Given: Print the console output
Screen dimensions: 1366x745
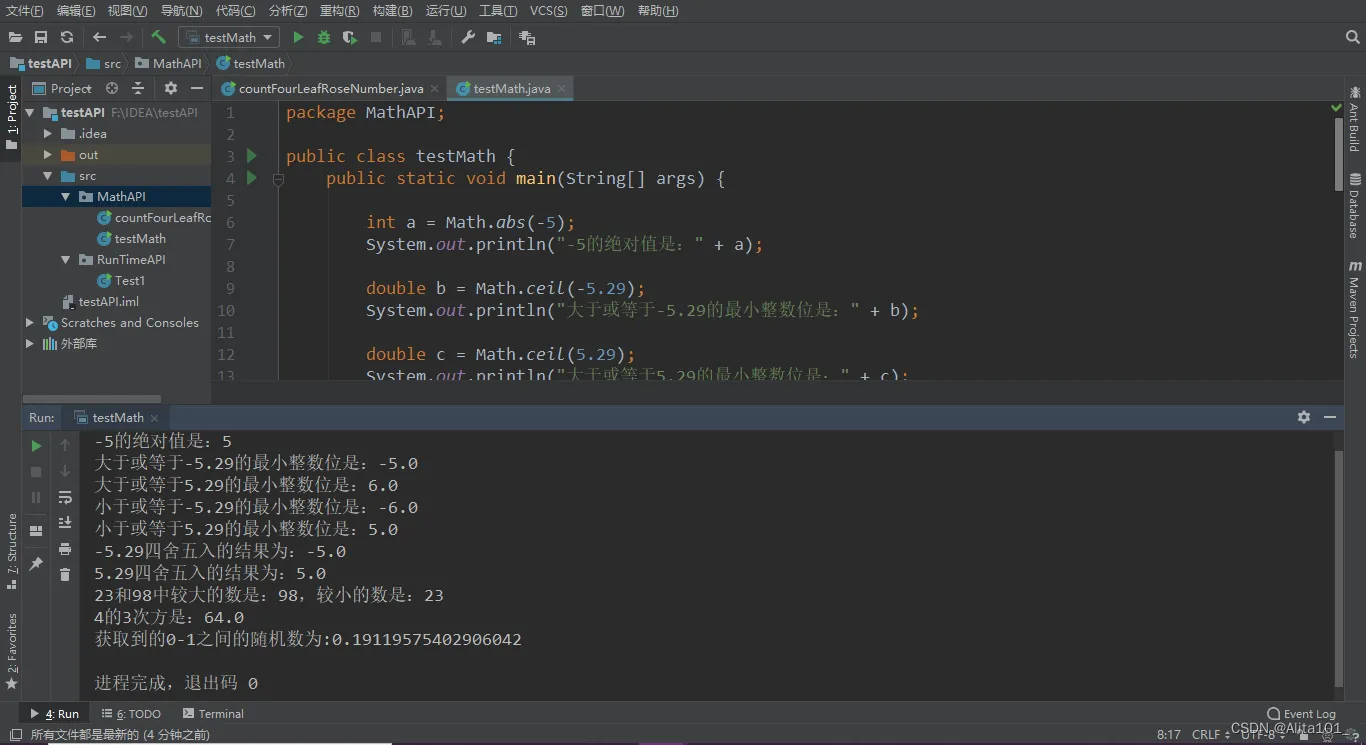Looking at the screenshot, I should 65,549.
